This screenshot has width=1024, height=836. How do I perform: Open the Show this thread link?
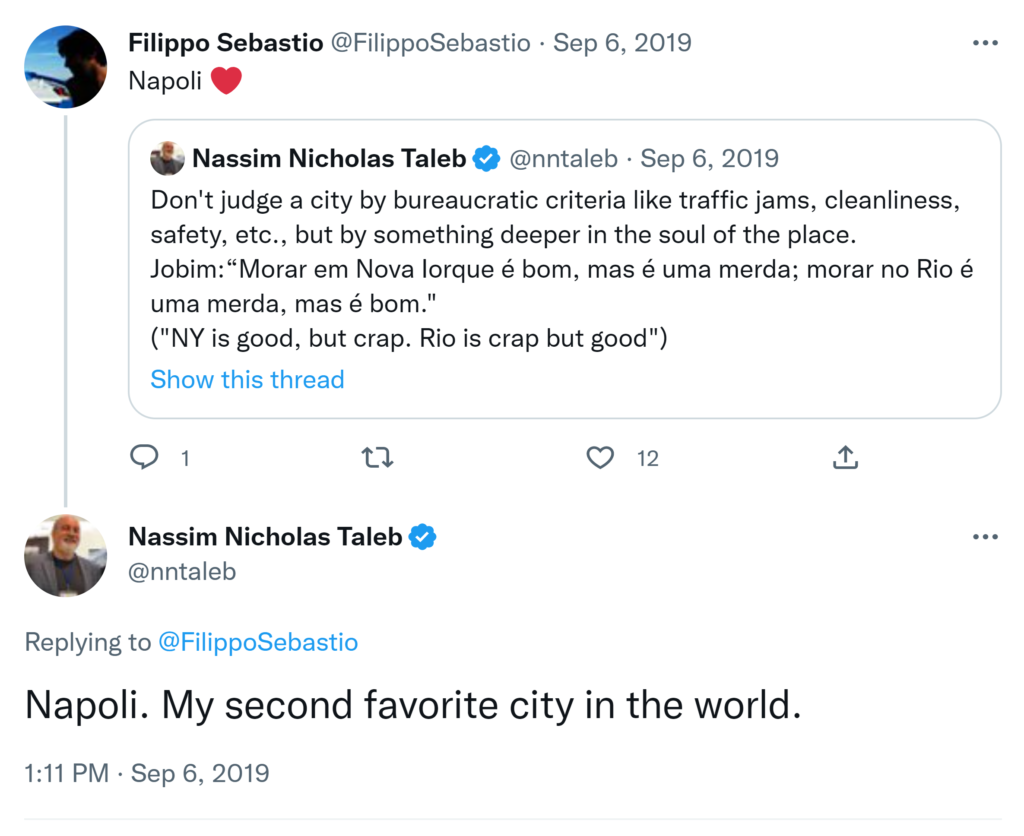(x=247, y=380)
